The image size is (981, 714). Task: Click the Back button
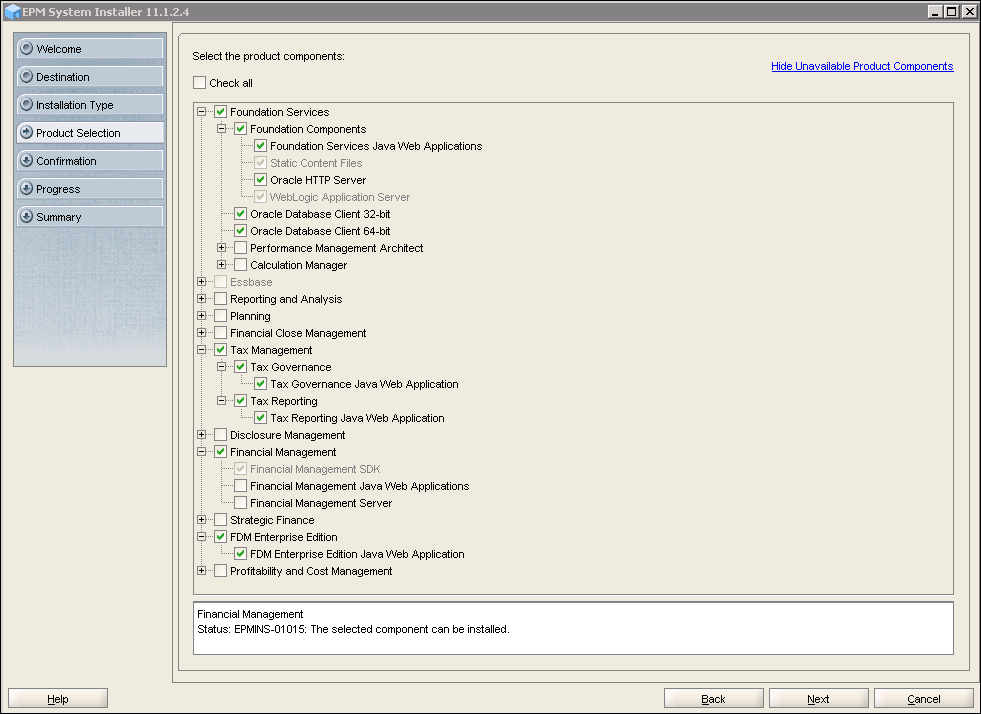(x=713, y=698)
